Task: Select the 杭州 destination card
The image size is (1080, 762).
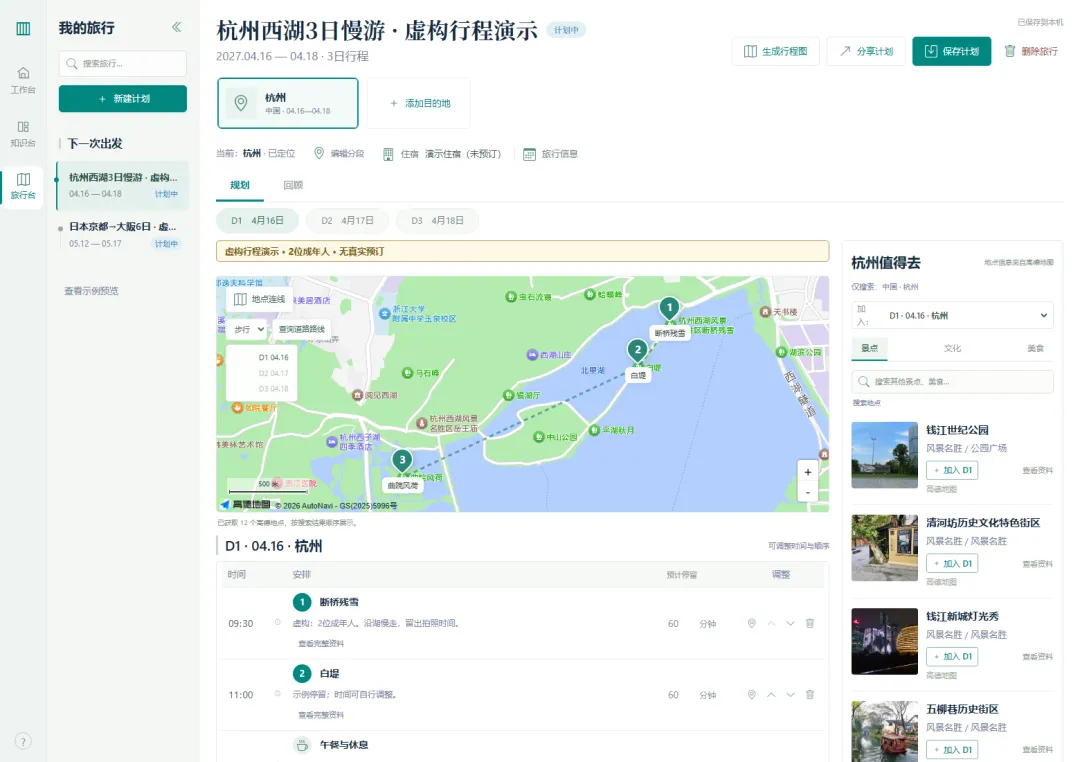Action: click(288, 103)
